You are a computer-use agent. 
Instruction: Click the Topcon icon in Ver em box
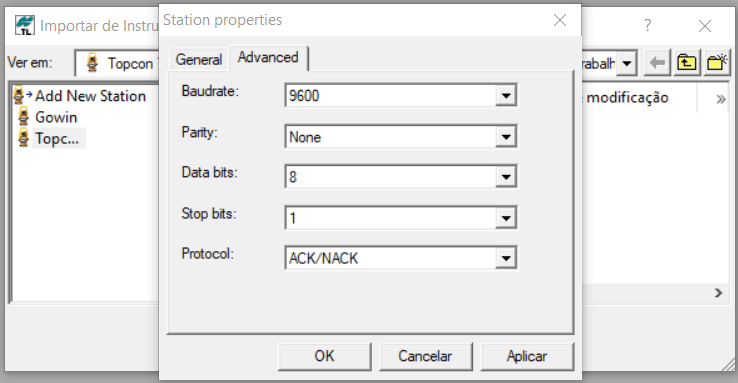pos(92,63)
